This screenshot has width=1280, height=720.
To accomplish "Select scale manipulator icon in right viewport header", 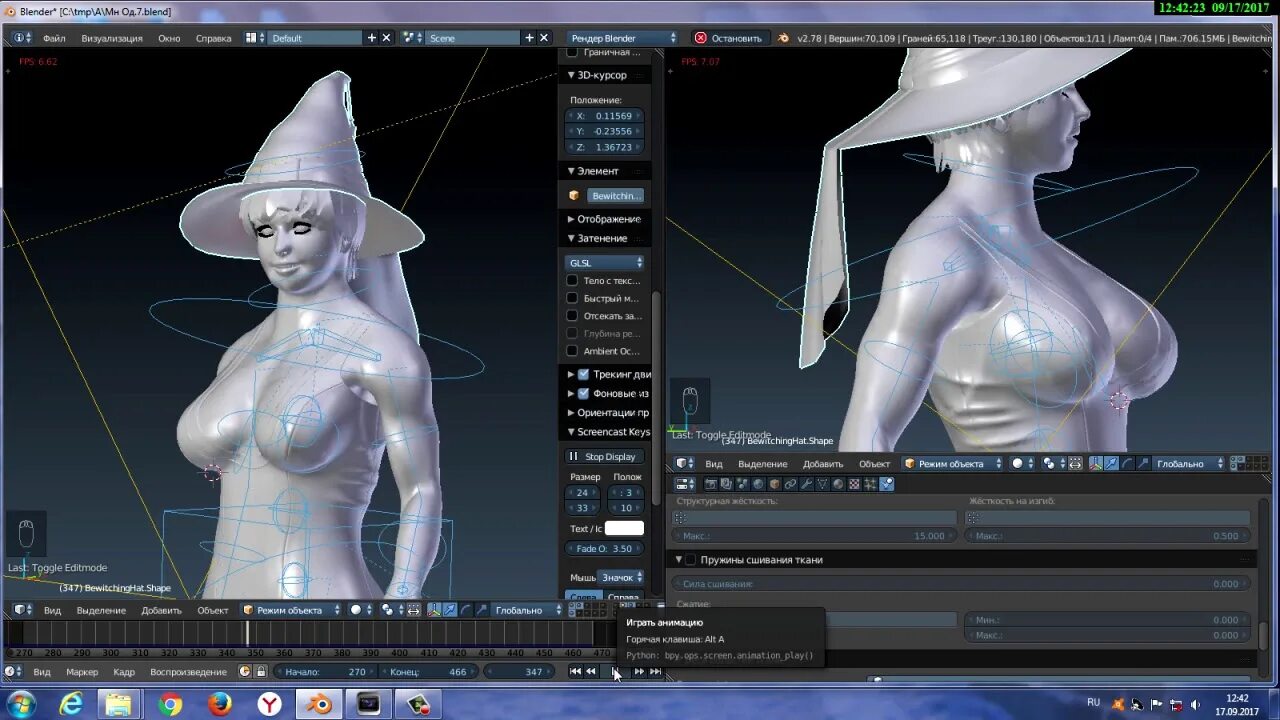I will click(1143, 464).
